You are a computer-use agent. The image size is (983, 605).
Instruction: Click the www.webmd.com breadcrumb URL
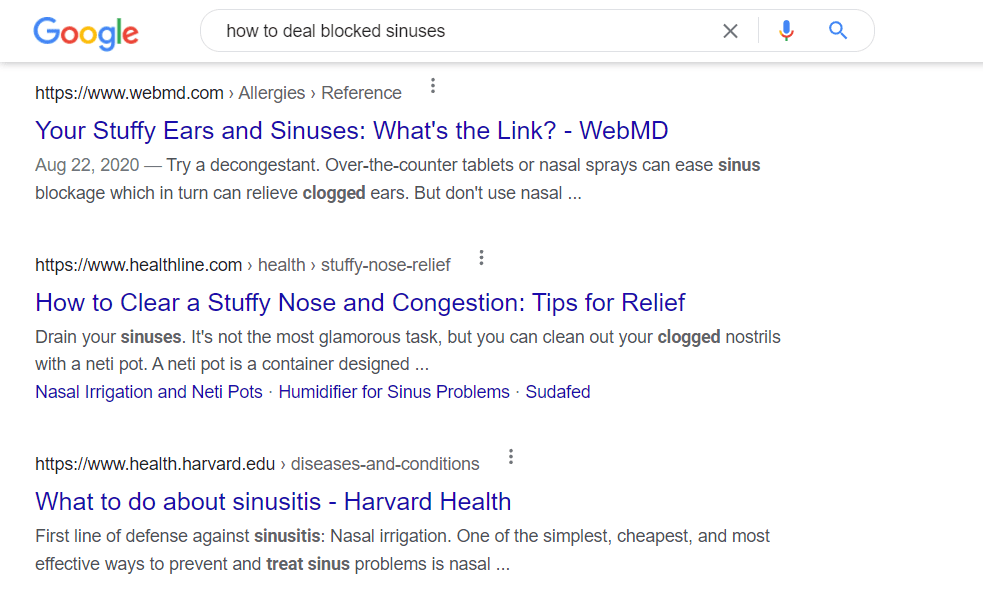pyautogui.click(x=129, y=92)
